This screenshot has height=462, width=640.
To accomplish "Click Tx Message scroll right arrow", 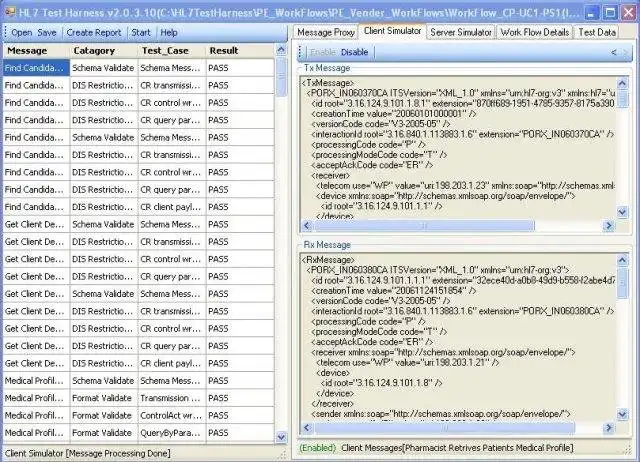I will (x=609, y=225).
